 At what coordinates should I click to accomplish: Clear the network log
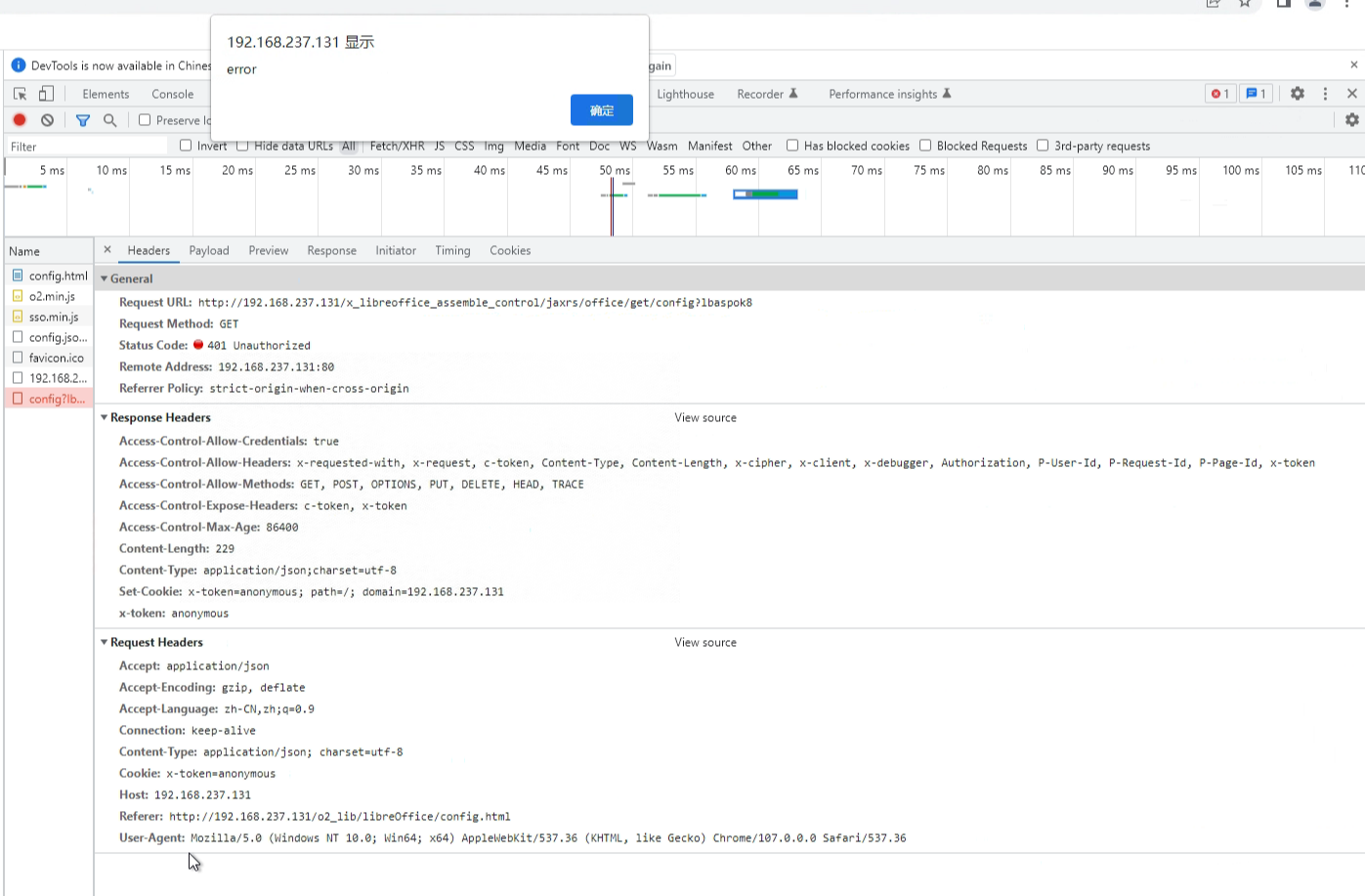tap(47, 120)
